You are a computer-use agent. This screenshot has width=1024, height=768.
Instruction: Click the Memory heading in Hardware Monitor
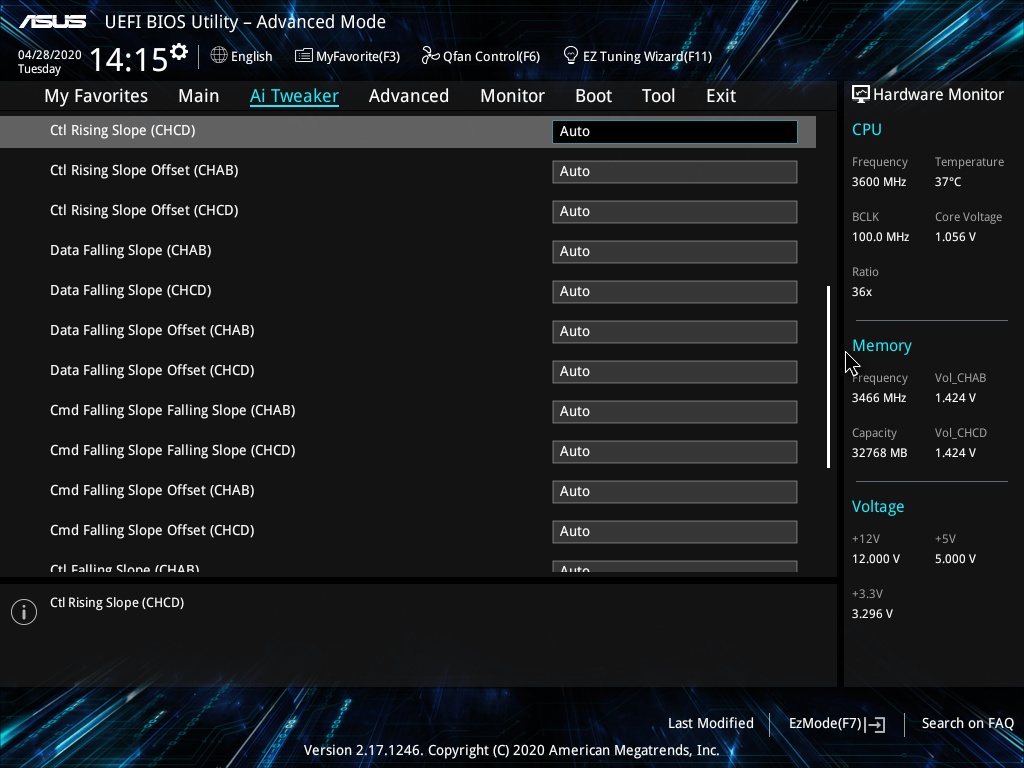pyautogui.click(x=882, y=345)
